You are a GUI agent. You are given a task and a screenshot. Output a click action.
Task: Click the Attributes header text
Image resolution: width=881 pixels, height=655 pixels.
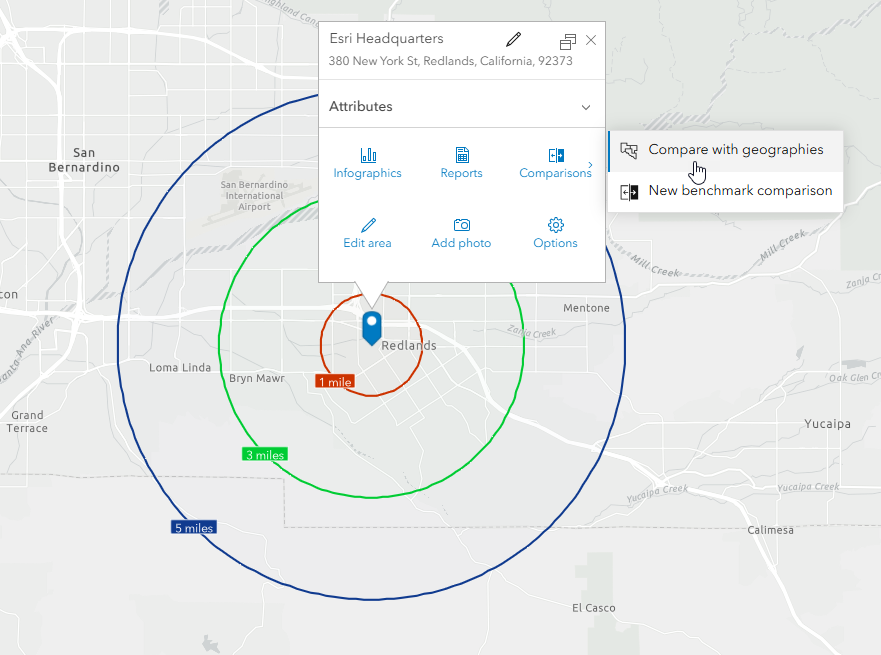click(361, 106)
